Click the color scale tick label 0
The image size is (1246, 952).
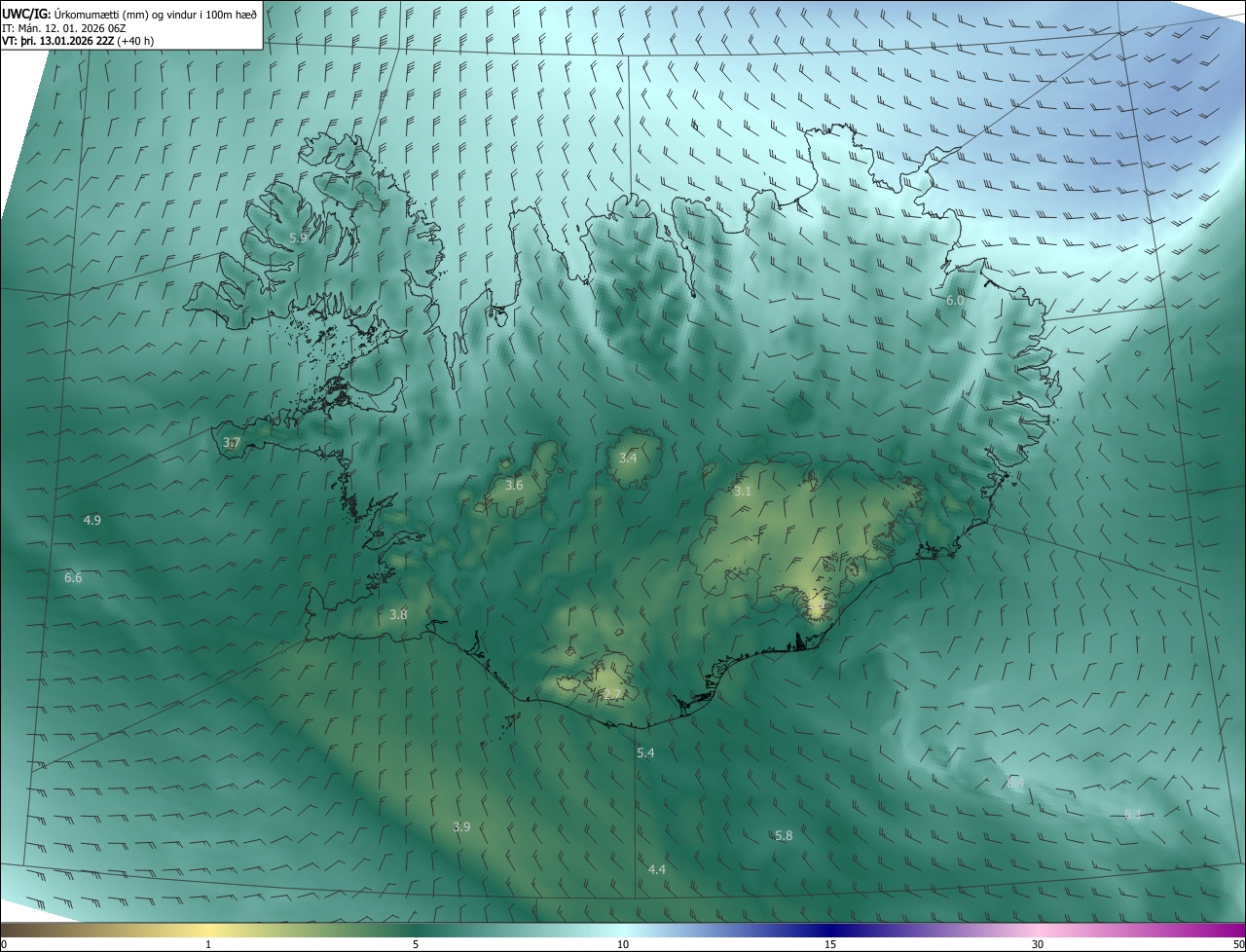4,944
